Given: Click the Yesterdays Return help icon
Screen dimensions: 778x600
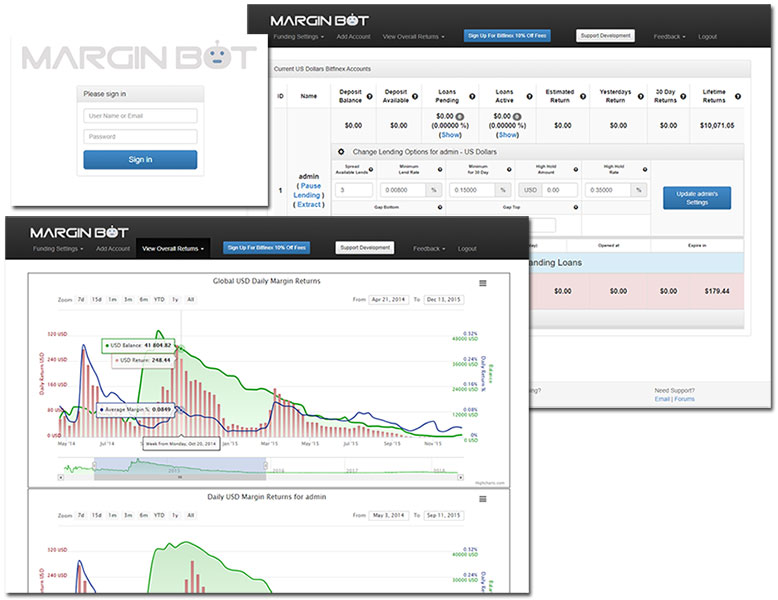Looking at the screenshot, I should point(641,96).
